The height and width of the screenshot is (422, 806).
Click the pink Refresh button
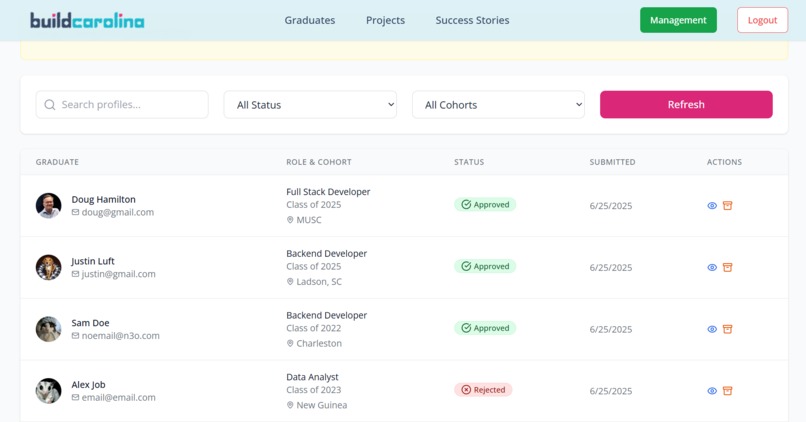(x=686, y=105)
